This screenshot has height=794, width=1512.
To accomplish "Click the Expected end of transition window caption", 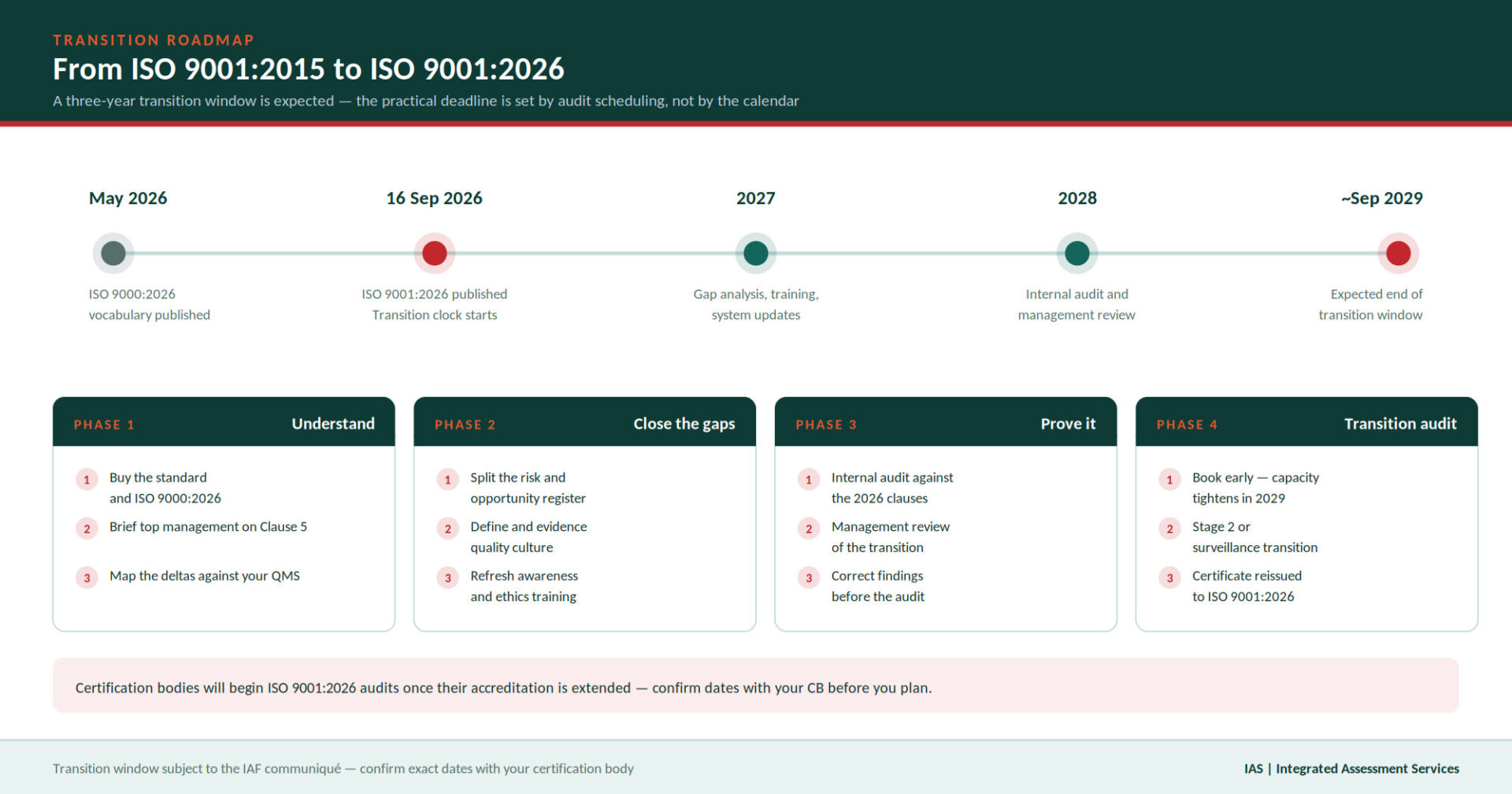I will (1371, 304).
